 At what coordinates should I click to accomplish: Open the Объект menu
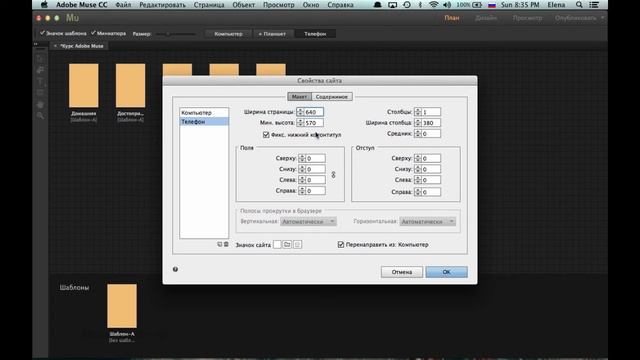click(x=244, y=5)
